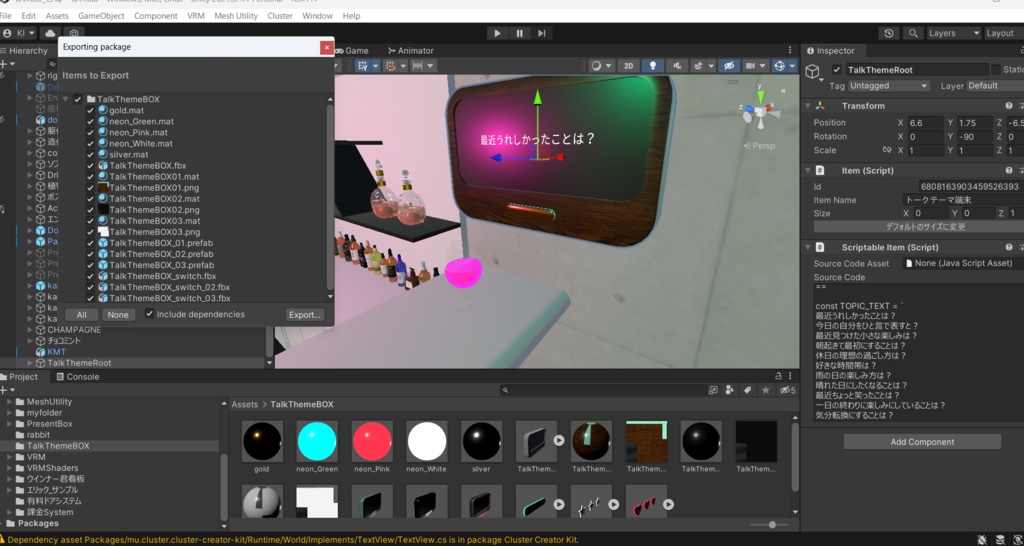Click the Project panel lock icon

778,376
